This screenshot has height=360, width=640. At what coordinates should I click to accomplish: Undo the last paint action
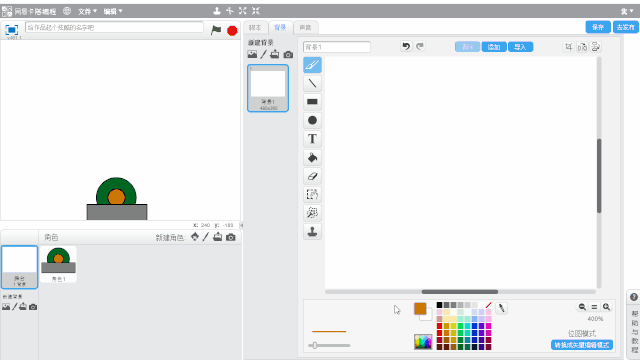pos(406,47)
